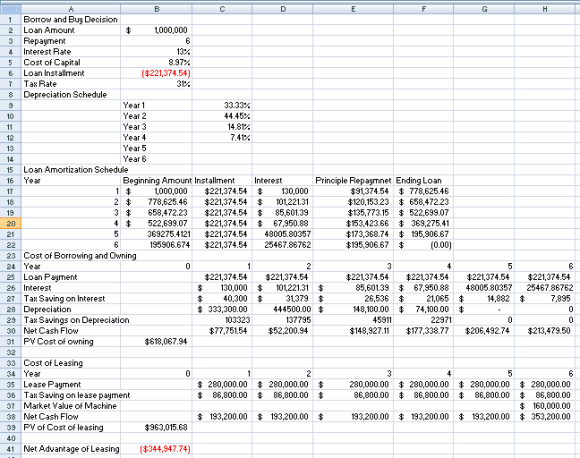
Task: Select column C header
Action: 222,9
